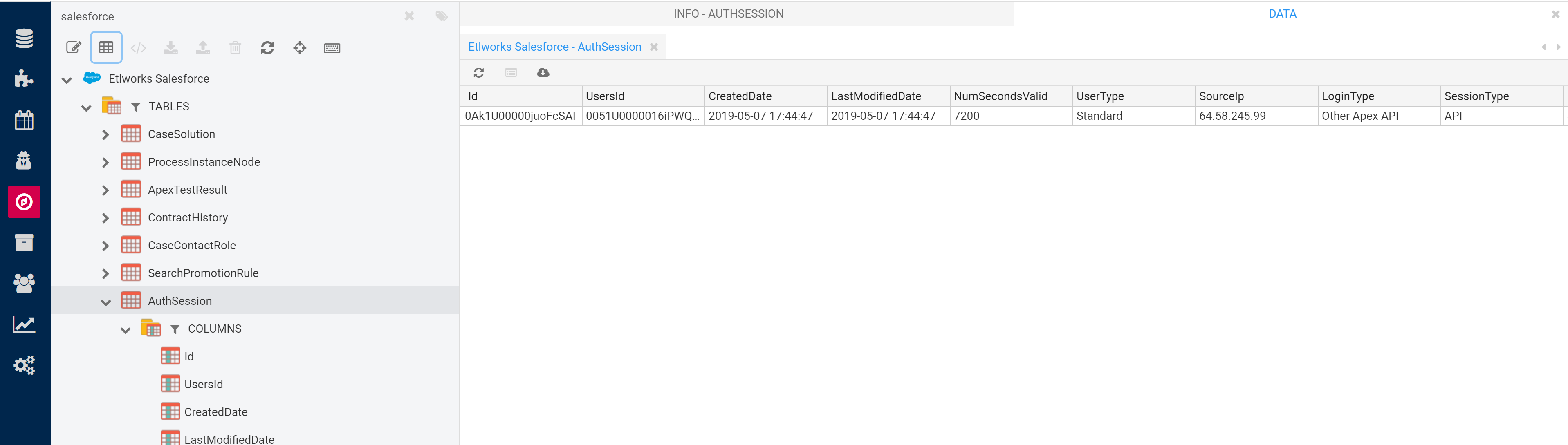Image resolution: width=1568 pixels, height=445 pixels.
Task: Switch to INFO - AUTHSESSION tab
Action: tap(728, 13)
